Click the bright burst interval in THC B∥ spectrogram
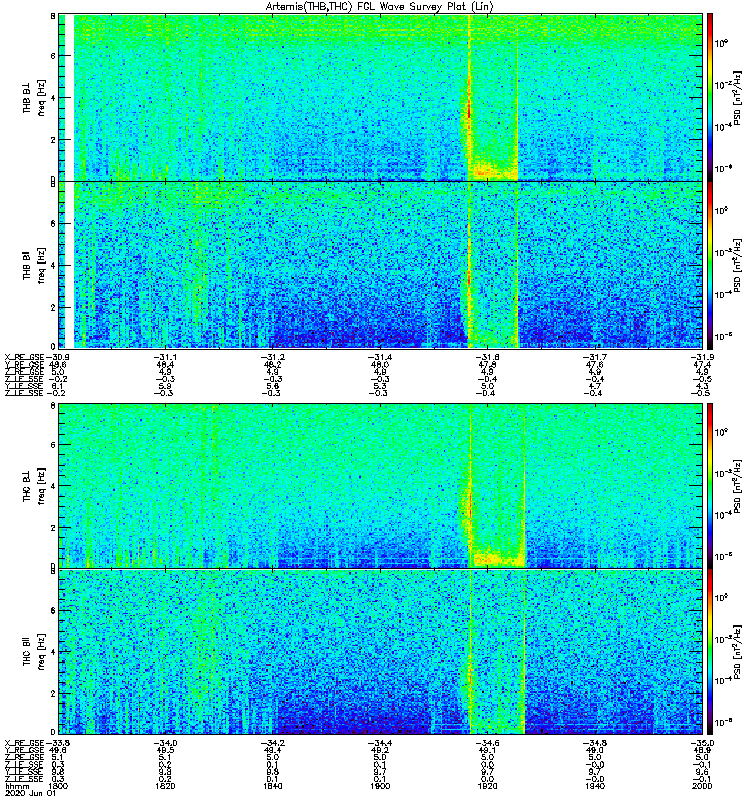This screenshot has width=750, height=800. [497, 652]
